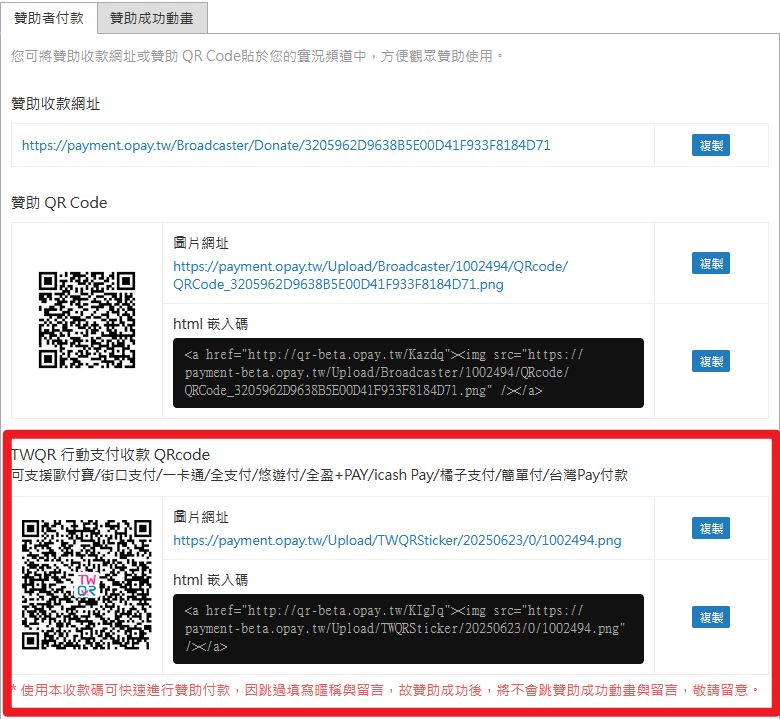Viewport: 780px width, 719px height.
Task: Click the red warning note at bottom
Action: (385, 690)
